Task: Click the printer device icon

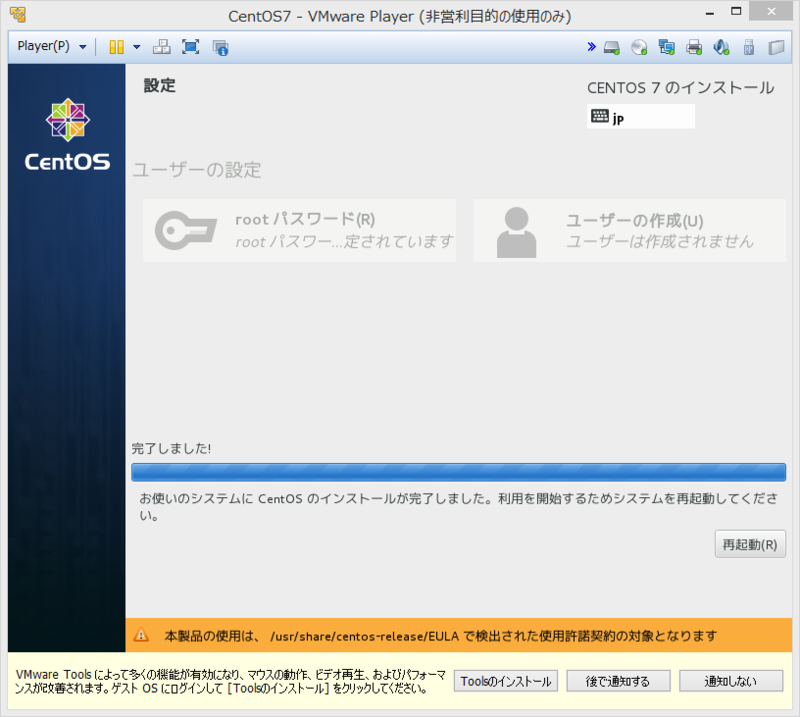Action: [693, 47]
